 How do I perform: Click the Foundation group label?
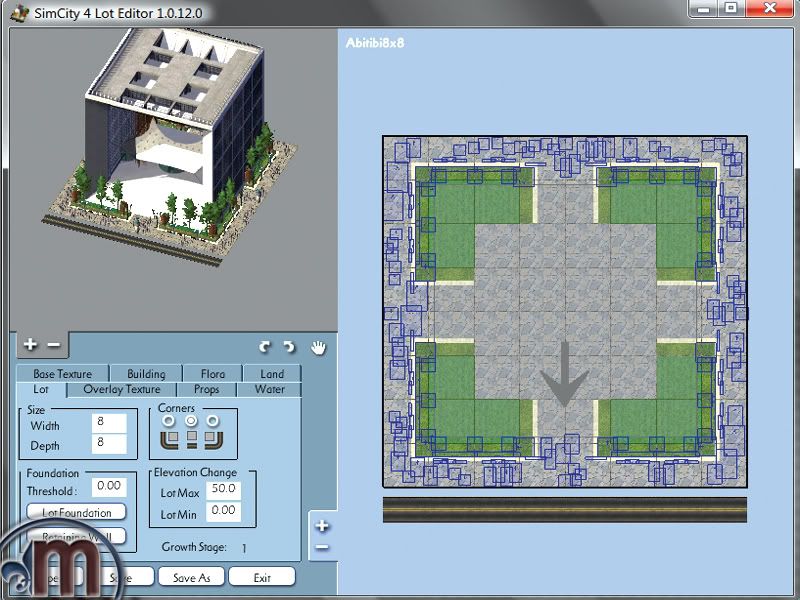tap(53, 473)
